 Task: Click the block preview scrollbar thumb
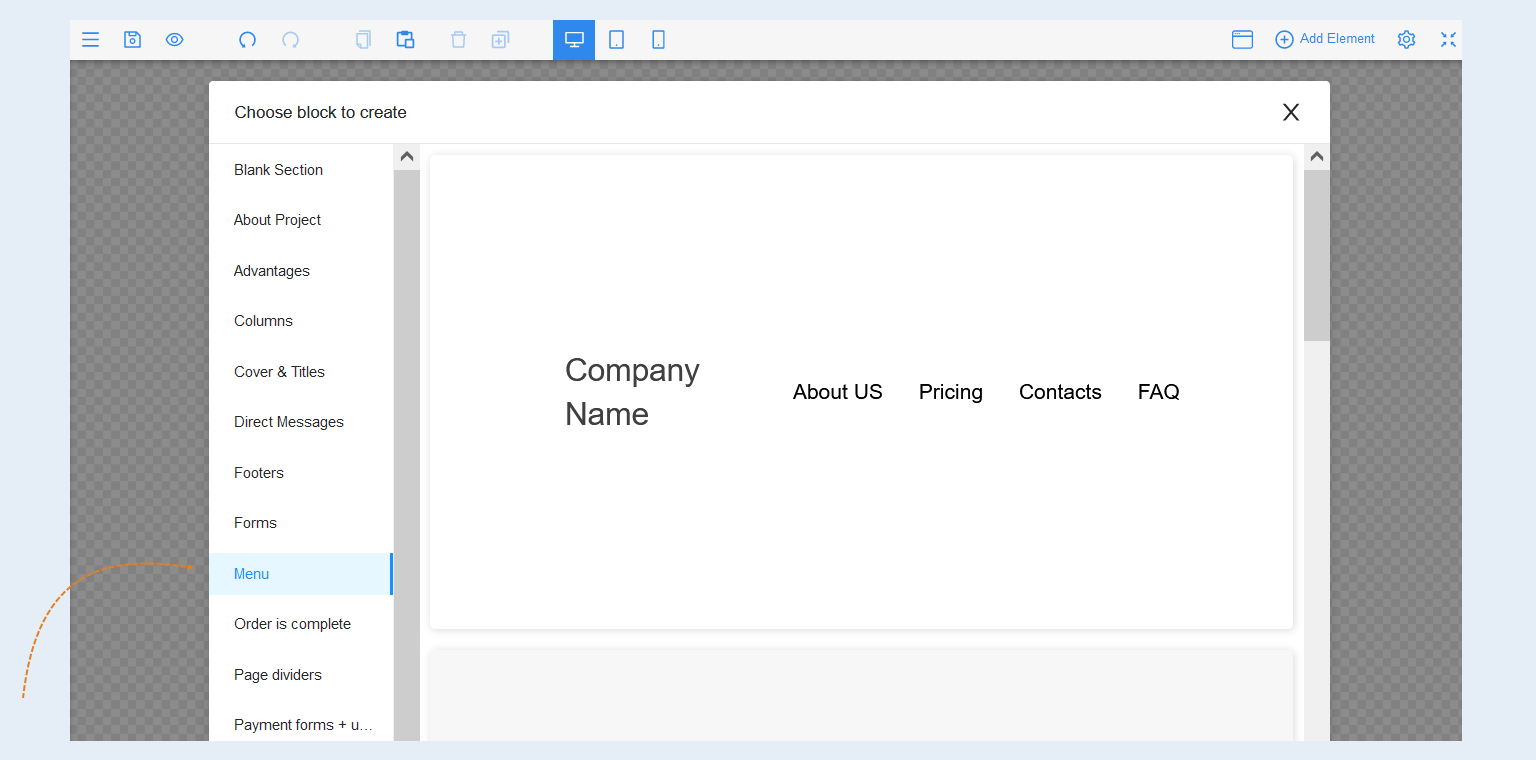click(x=1317, y=255)
